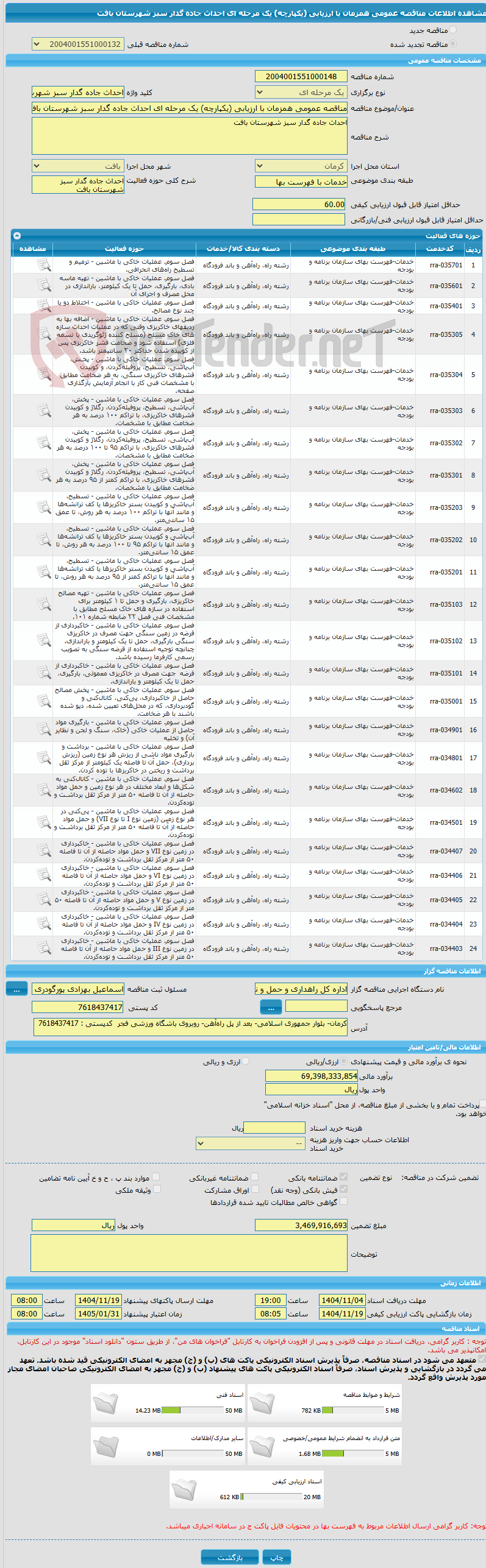Toggle the ضمانتنامه بانکی checkbox
The width and height of the screenshot is (486, 1568).
point(343,1177)
